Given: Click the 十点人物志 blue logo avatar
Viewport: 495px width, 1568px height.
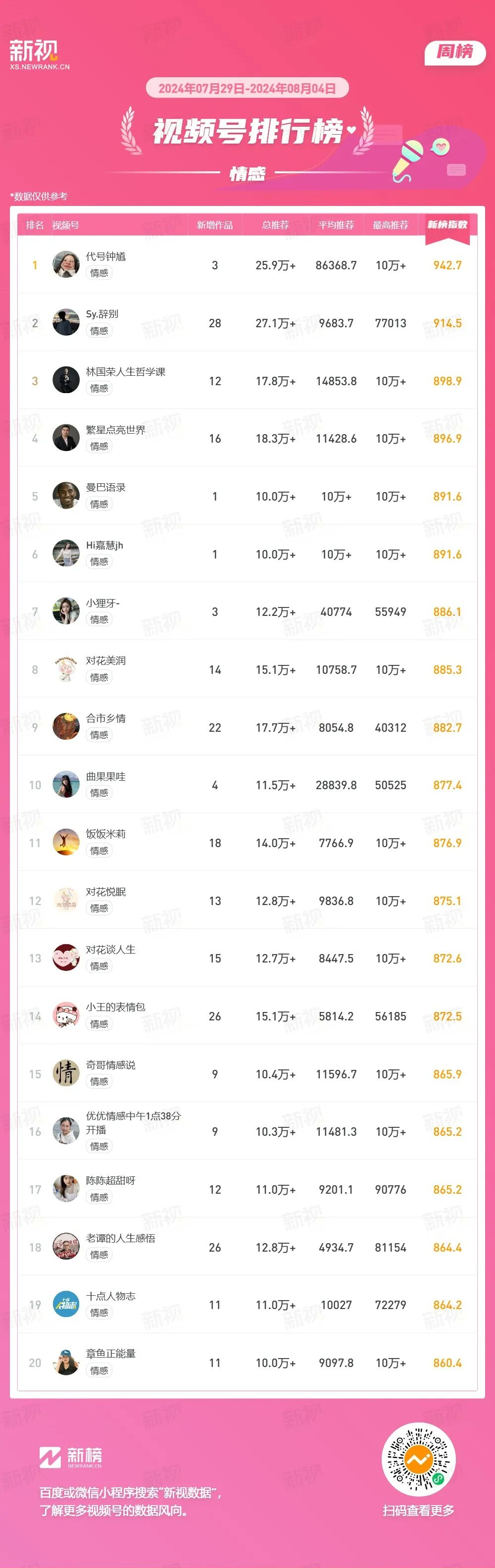Looking at the screenshot, I should pyautogui.click(x=66, y=1305).
